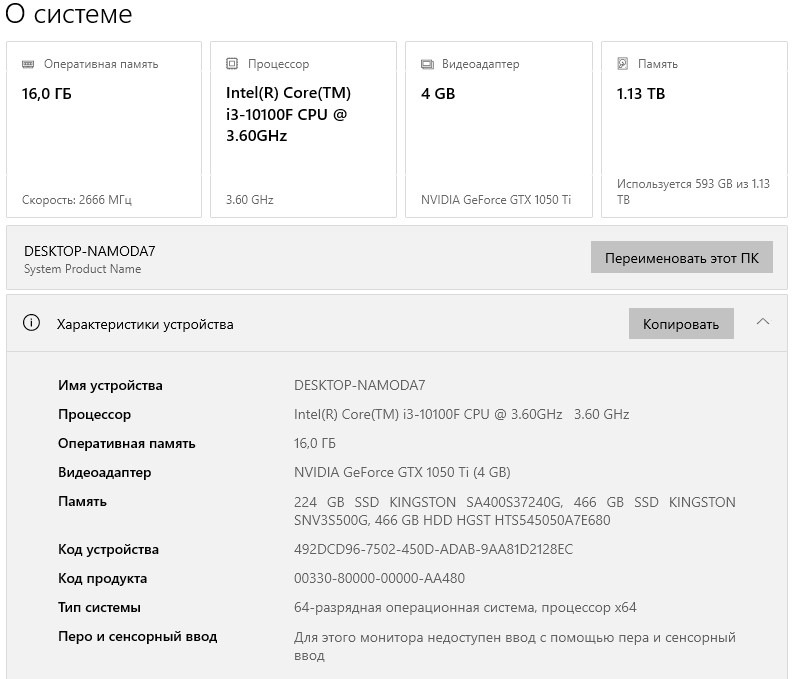Click the Характеристики устройства header title

(x=145, y=324)
